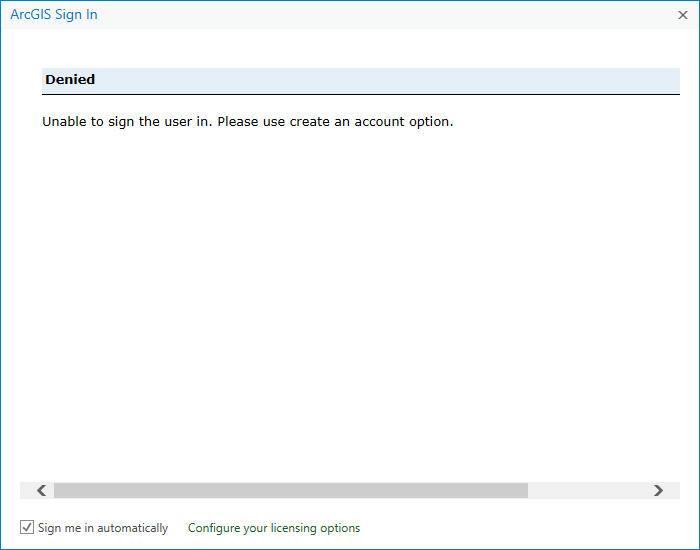700x550 pixels.
Task: Click the 'Unable to sign the user in' message
Action: point(248,121)
